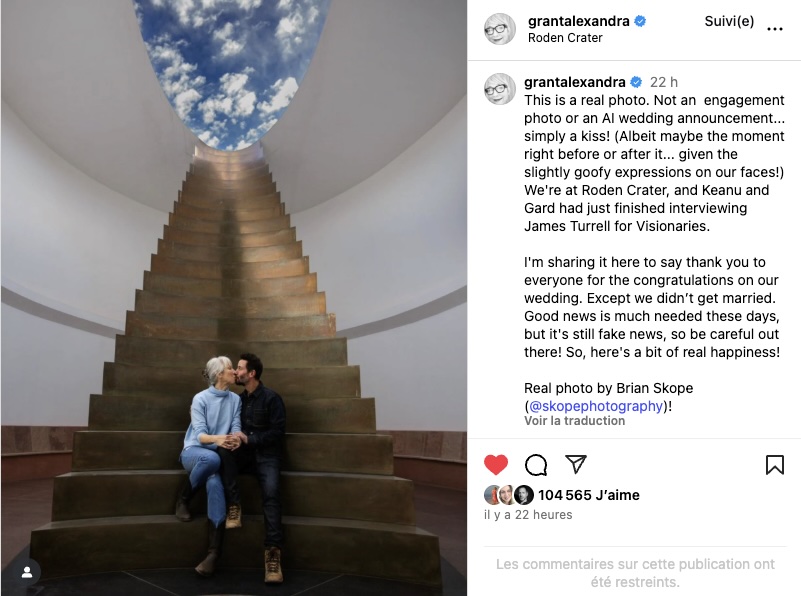Save the post with the bookmark icon
This screenshot has height=596, width=801.
coord(774,465)
